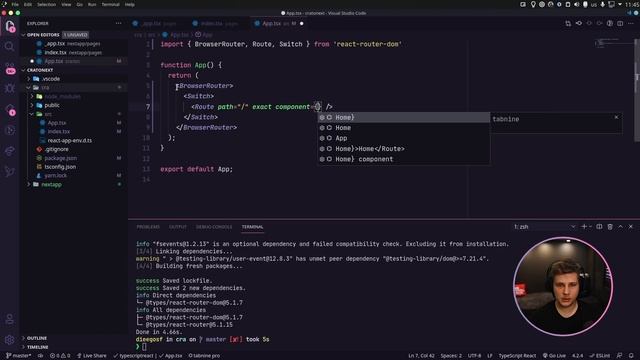Open the Search view in the activity bar

coord(10,46)
